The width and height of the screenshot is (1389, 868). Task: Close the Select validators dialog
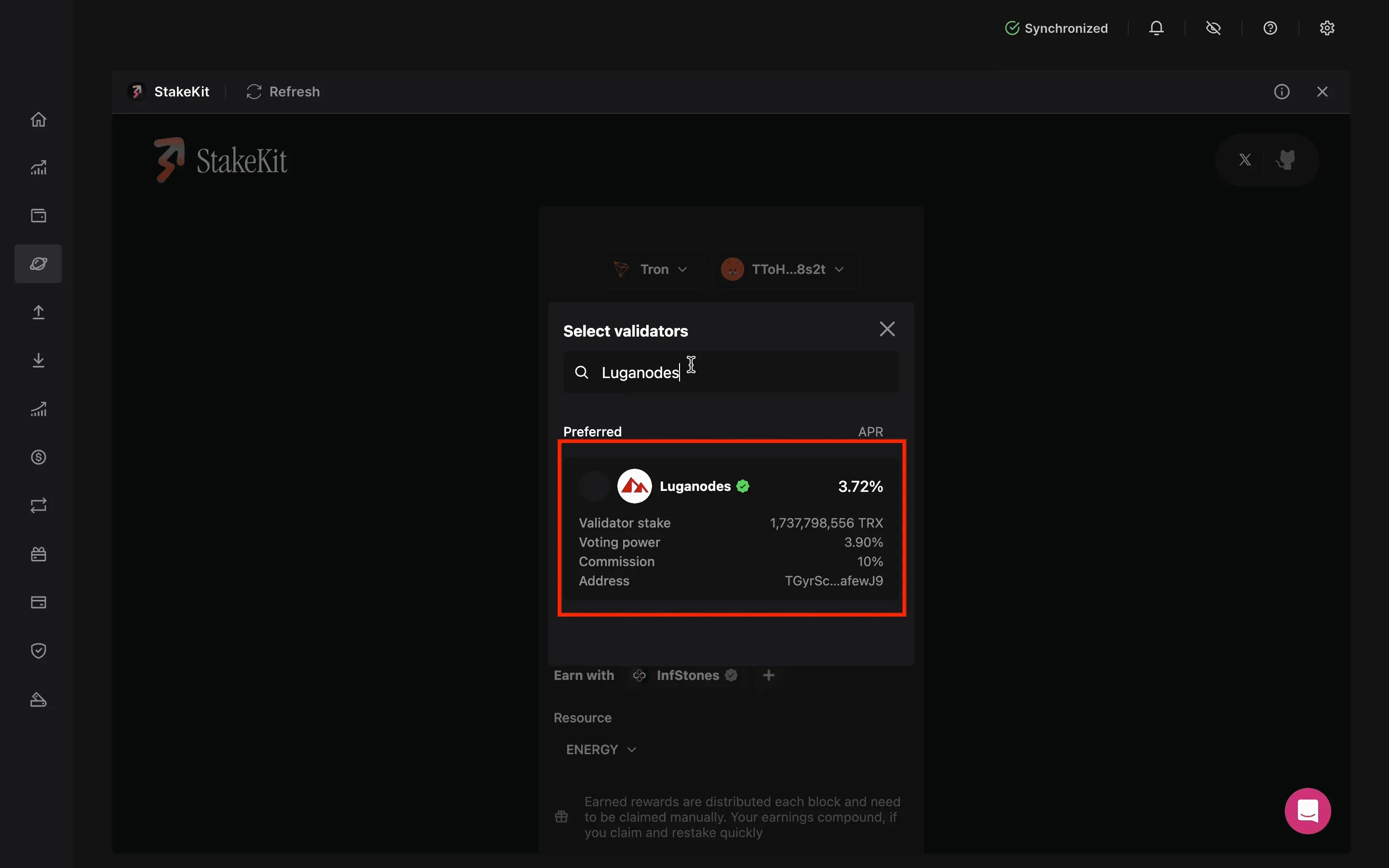(x=887, y=329)
